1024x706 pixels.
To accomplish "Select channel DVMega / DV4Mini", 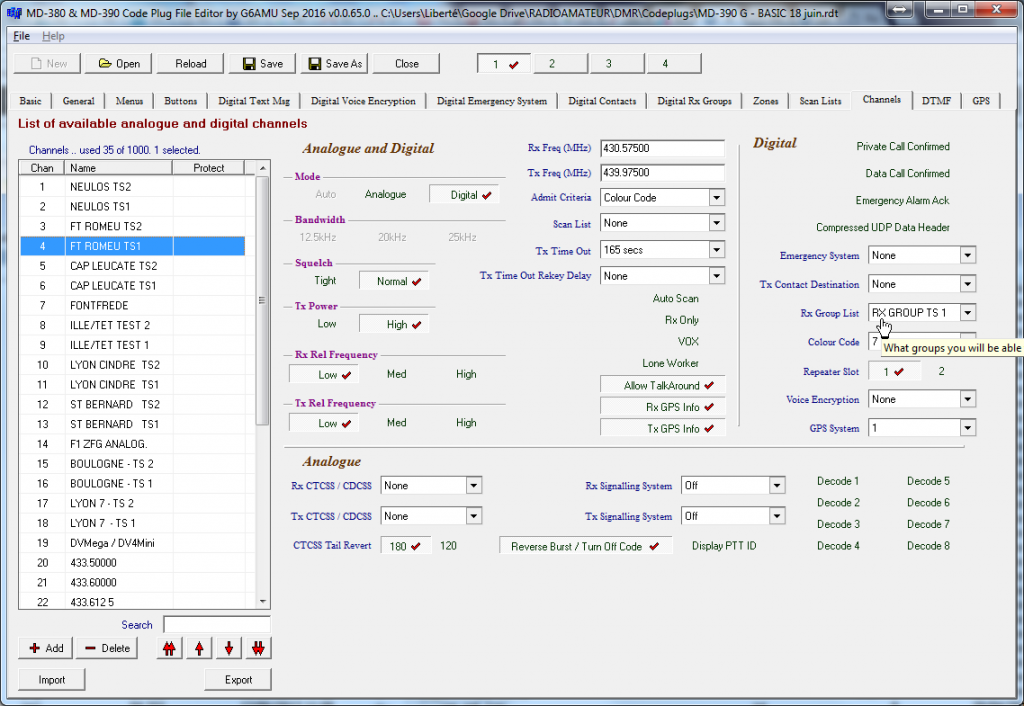I will [x=133, y=543].
